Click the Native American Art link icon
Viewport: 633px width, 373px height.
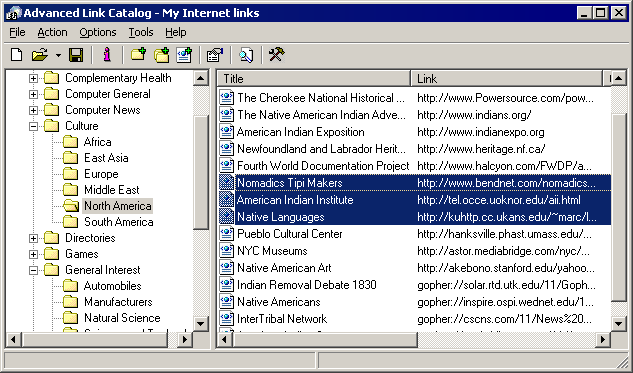[x=226, y=268]
